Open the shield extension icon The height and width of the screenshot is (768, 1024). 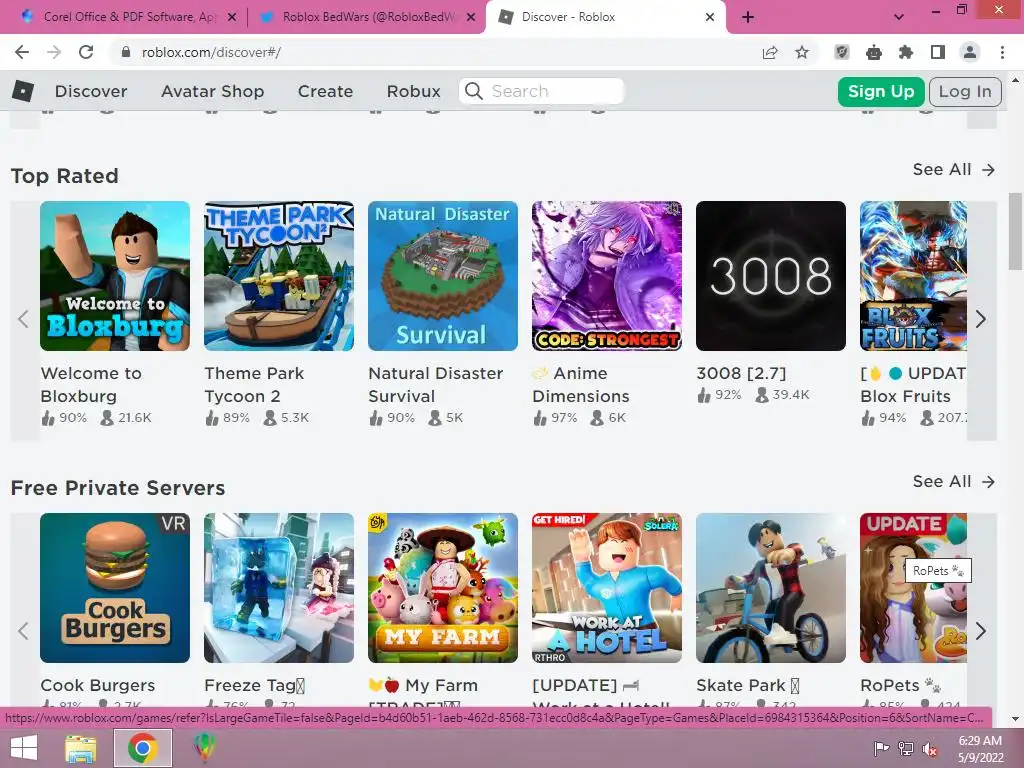tap(842, 52)
